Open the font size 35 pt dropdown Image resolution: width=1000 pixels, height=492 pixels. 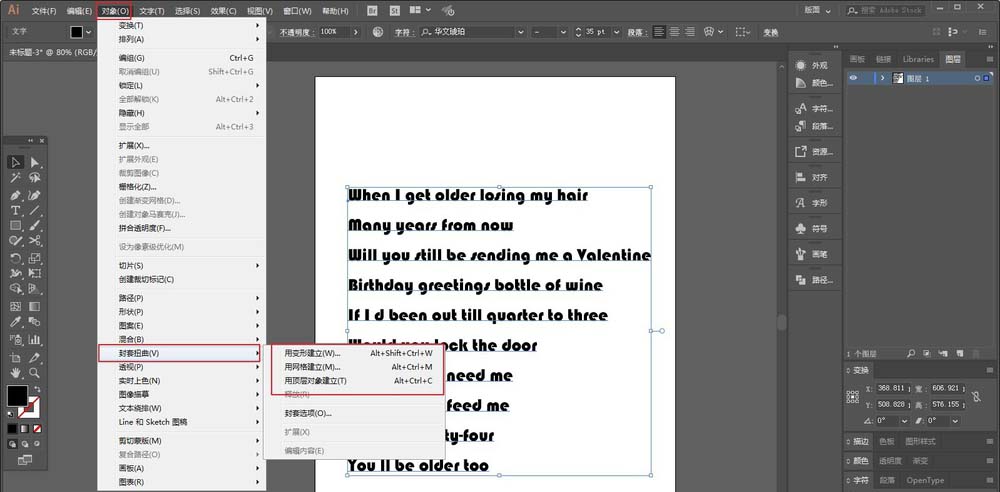(x=619, y=32)
